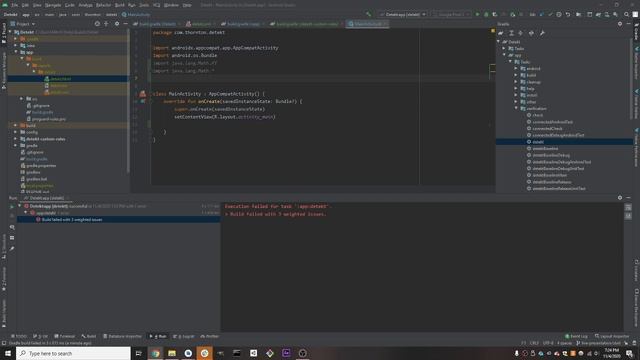640x360 pixels.
Task: Open the Window menu
Action: [171, 5]
